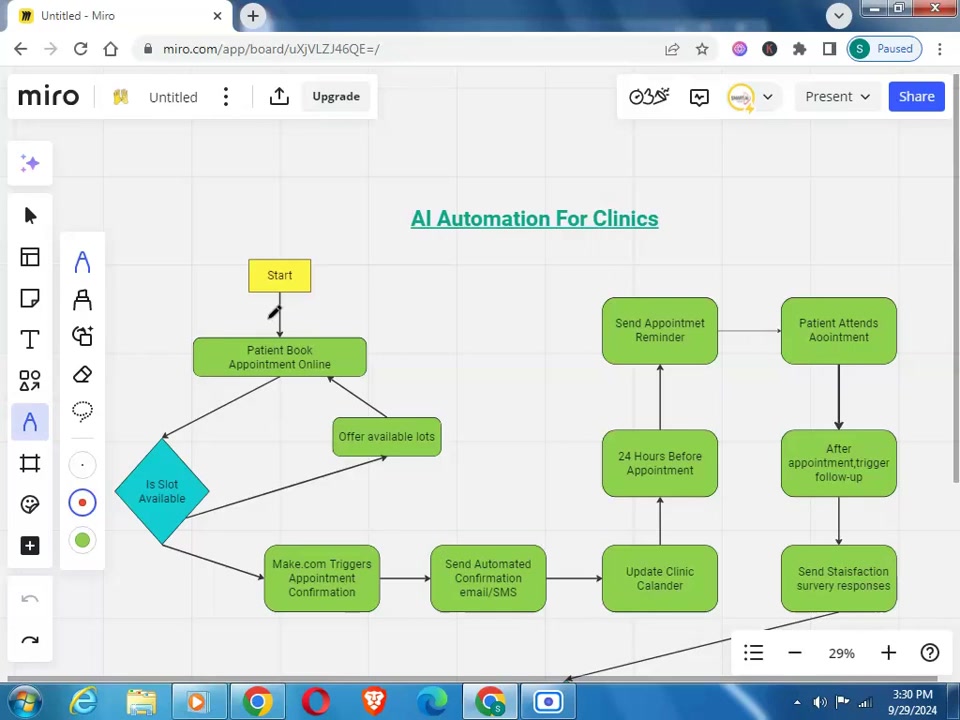Open the Shapes tool
Image resolution: width=960 pixels, height=720 pixels.
pos(30,380)
